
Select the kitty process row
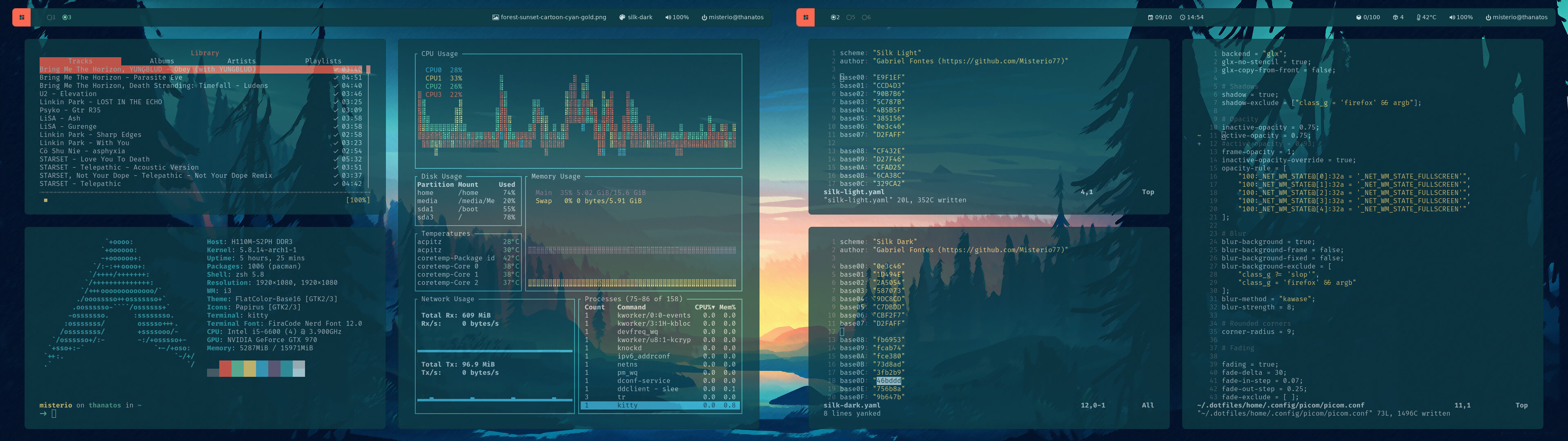click(x=660, y=405)
